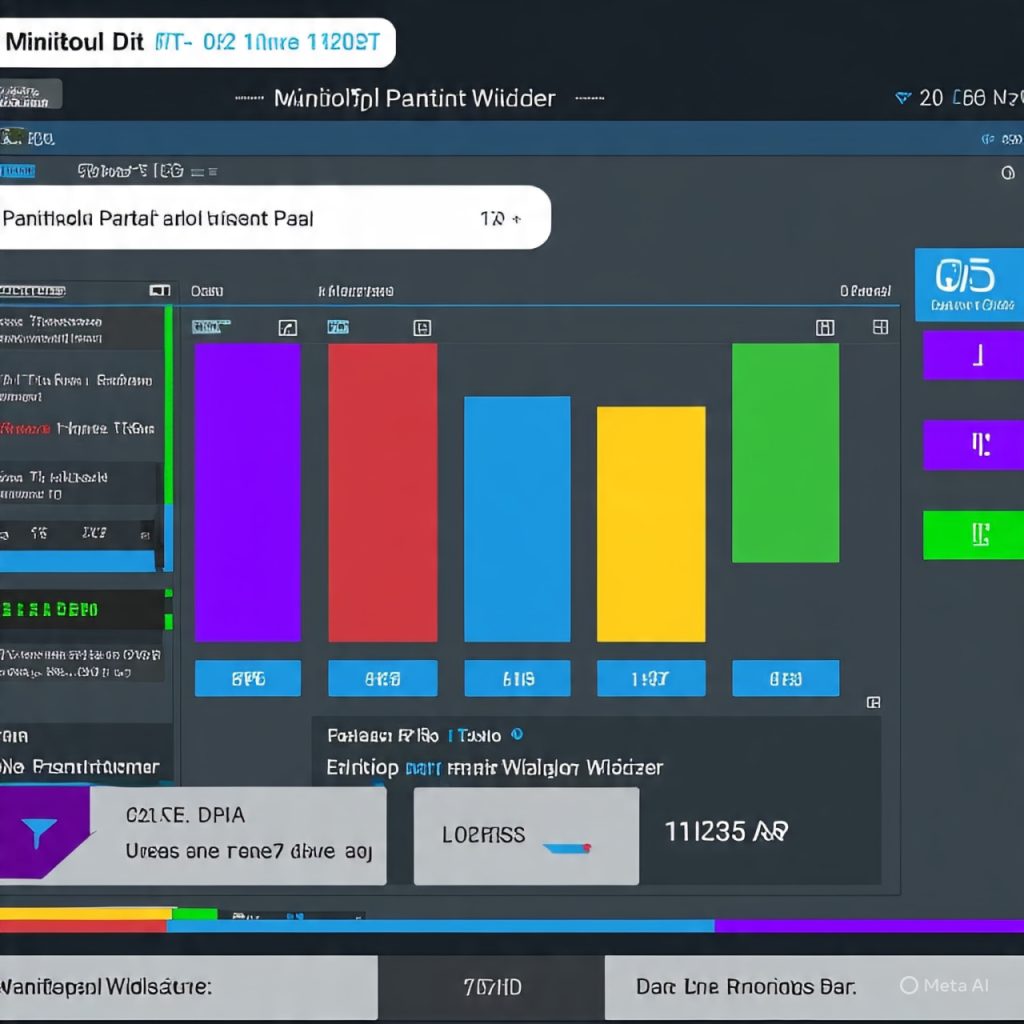
Task: Click the grid icon at chart's top-right
Action: pos(880,327)
